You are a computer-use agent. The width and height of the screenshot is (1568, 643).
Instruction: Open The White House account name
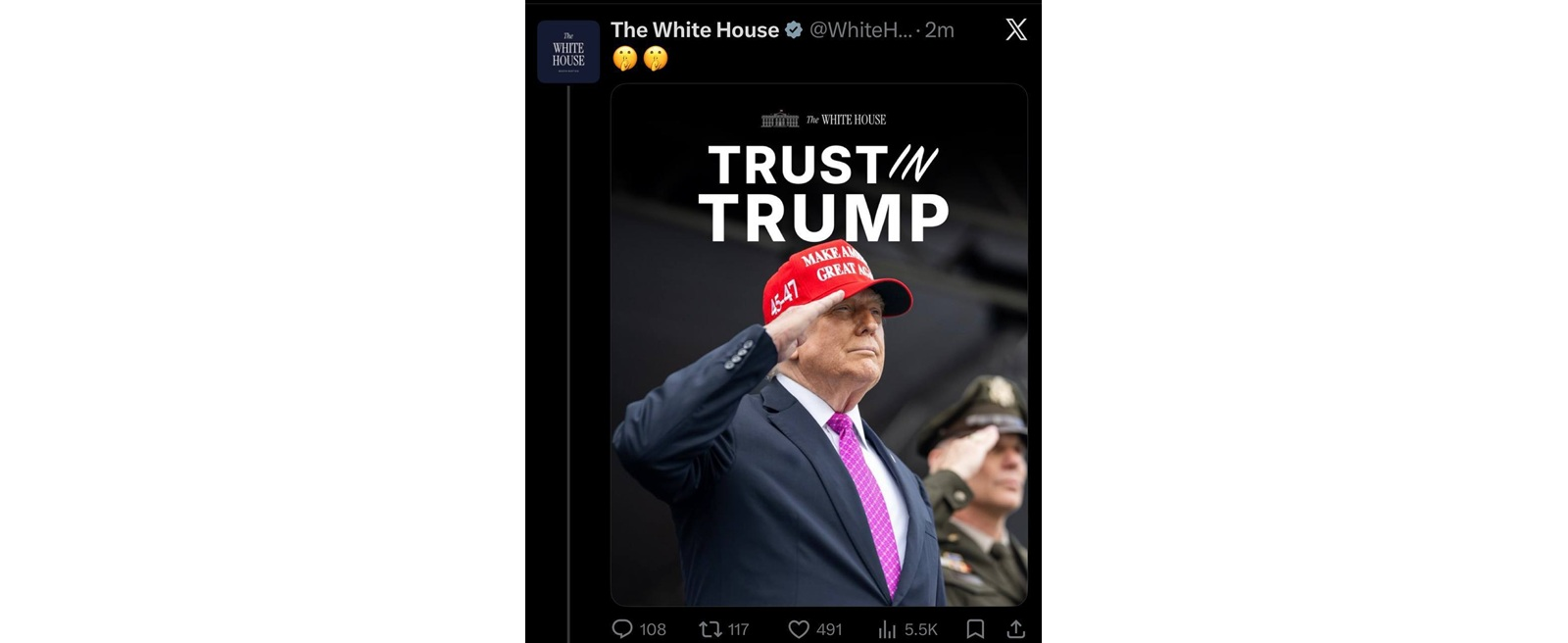point(695,30)
